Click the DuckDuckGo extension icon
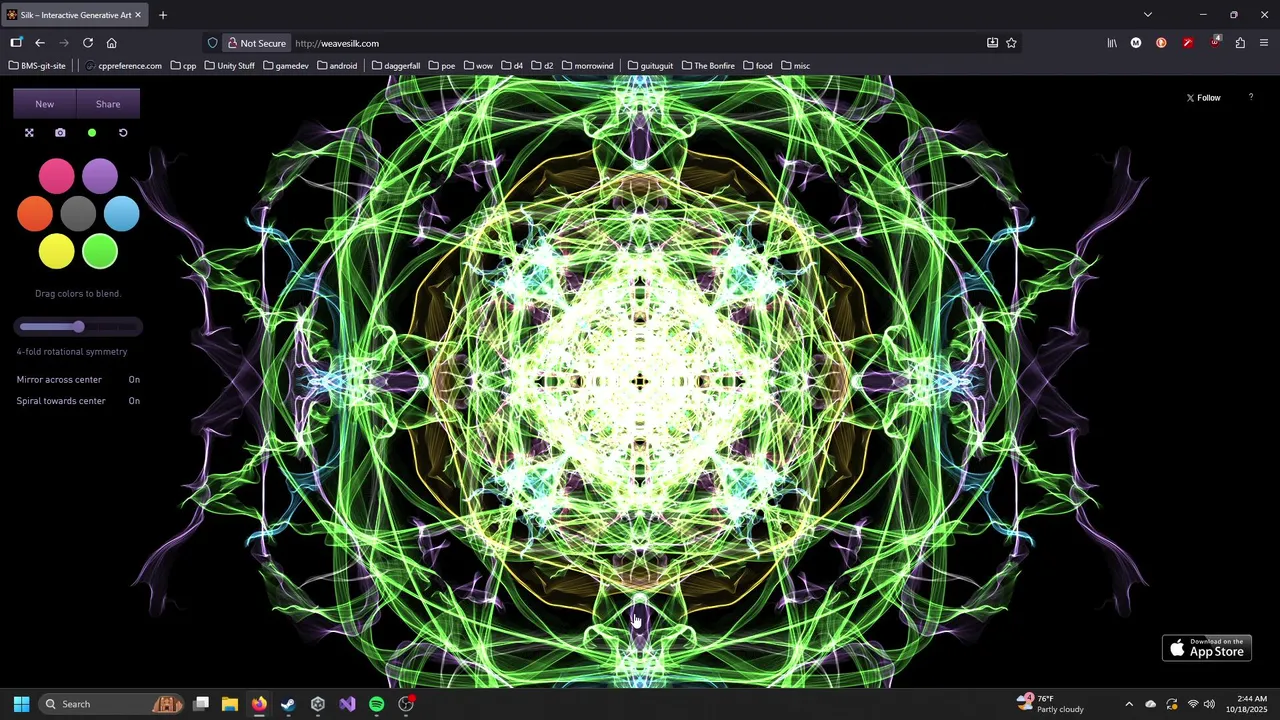1280x720 pixels. tap(1161, 43)
